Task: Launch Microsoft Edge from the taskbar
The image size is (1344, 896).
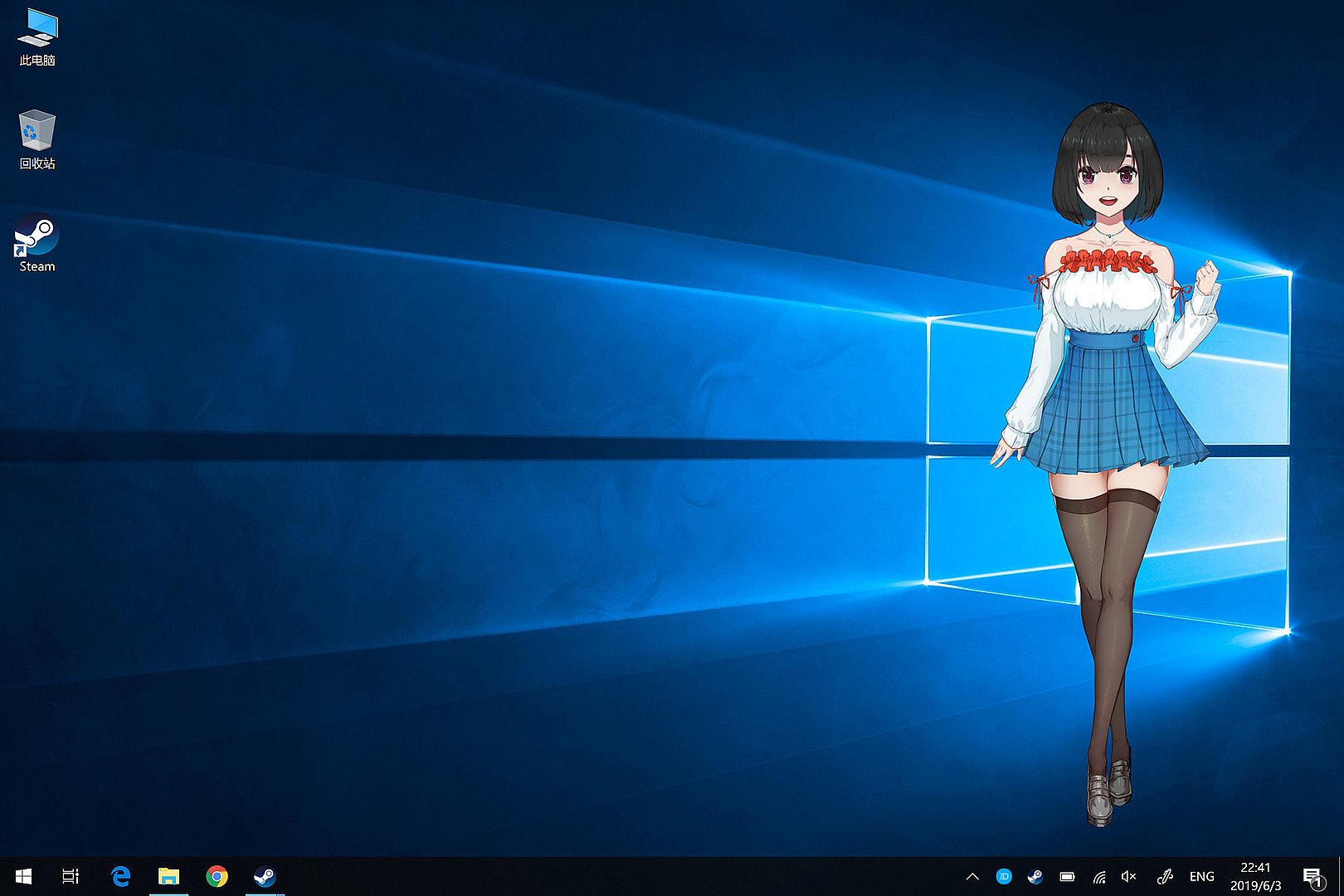Action: (x=121, y=876)
